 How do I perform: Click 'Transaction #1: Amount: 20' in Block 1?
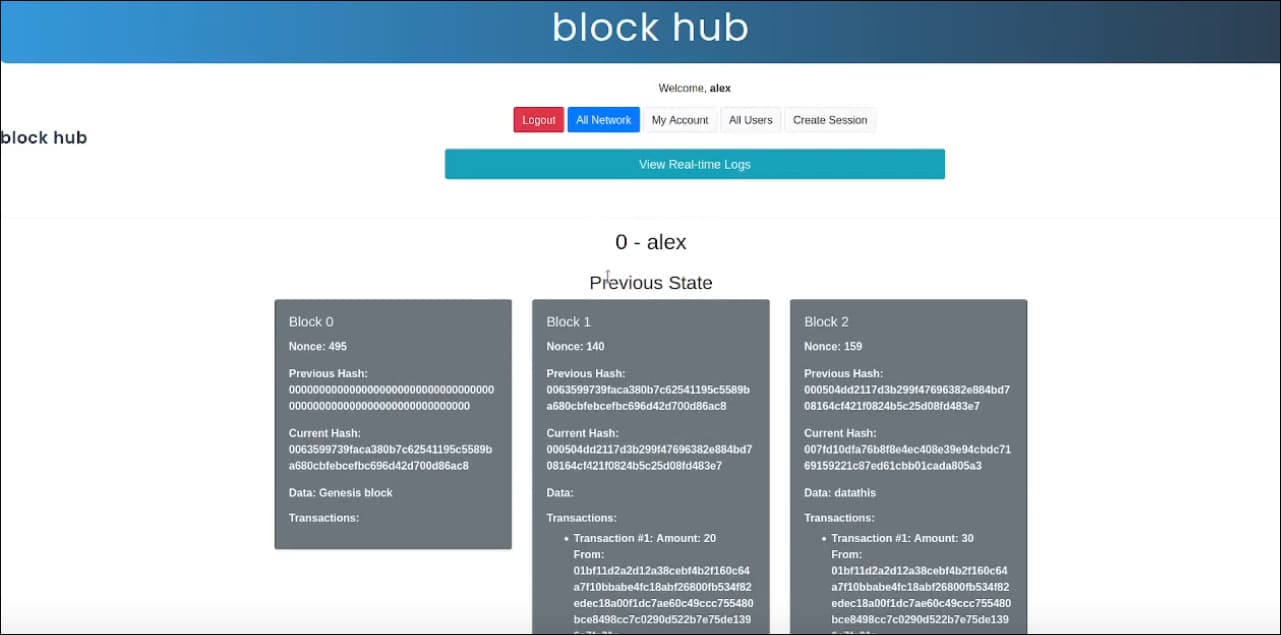coord(645,538)
